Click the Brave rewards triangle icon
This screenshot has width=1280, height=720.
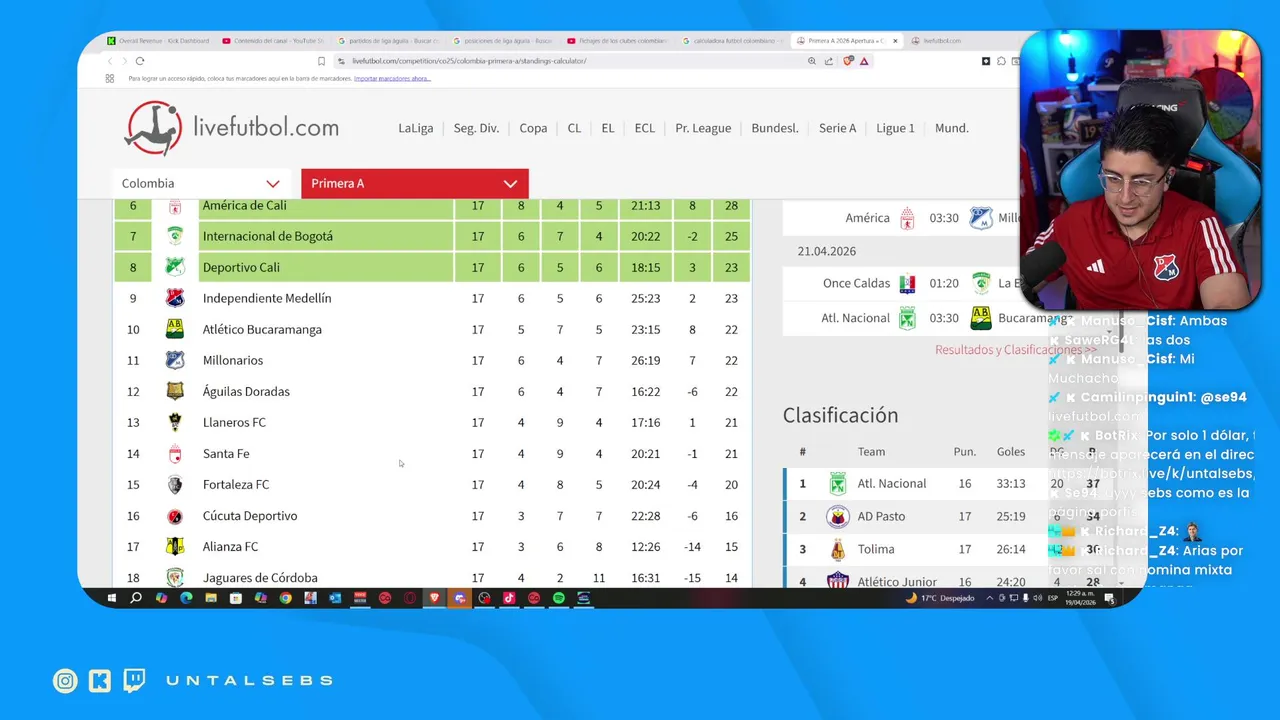click(864, 61)
